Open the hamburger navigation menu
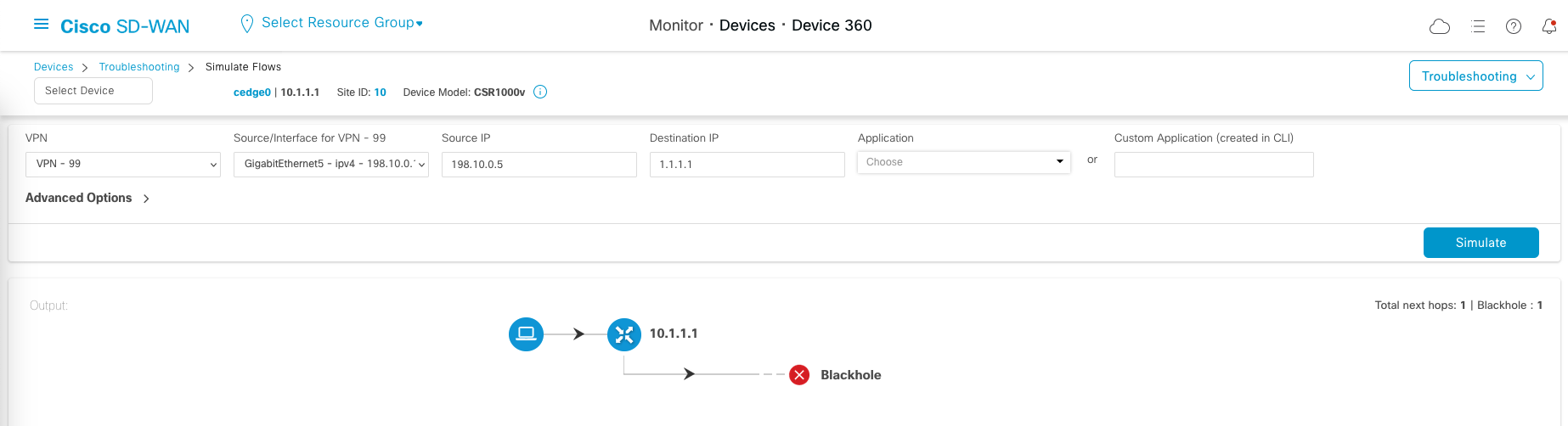Screen dimensions: 1568x426 coord(41,25)
